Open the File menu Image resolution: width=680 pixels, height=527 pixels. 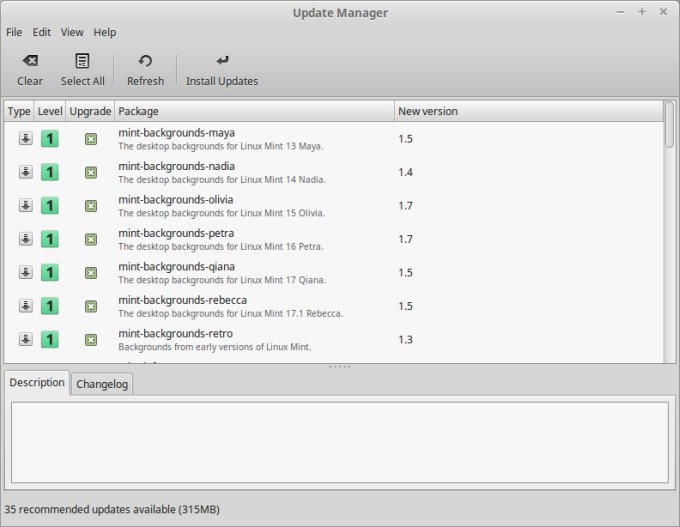[x=14, y=33]
